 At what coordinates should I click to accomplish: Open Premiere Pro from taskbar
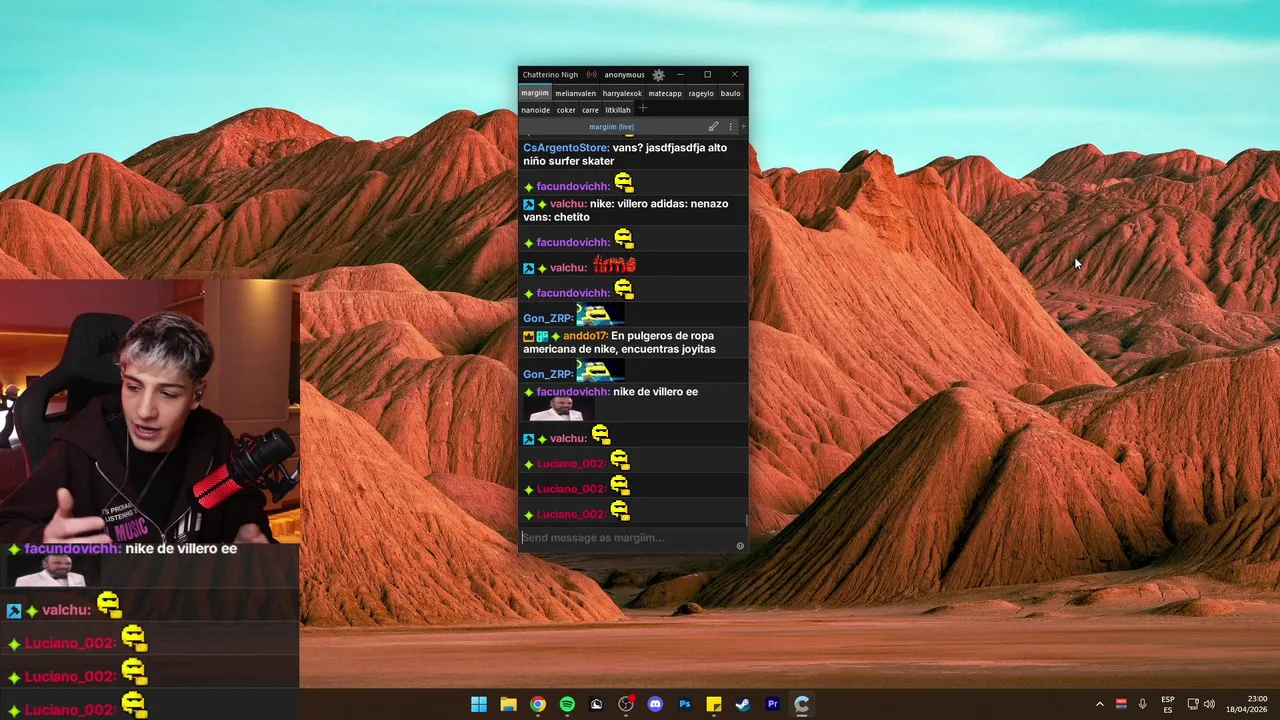772,704
